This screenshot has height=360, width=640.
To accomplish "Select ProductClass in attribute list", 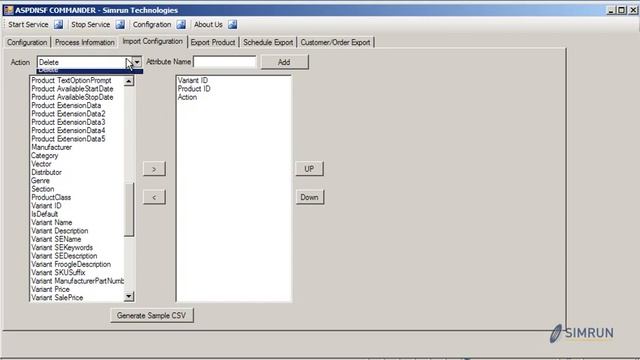I will [51, 197].
